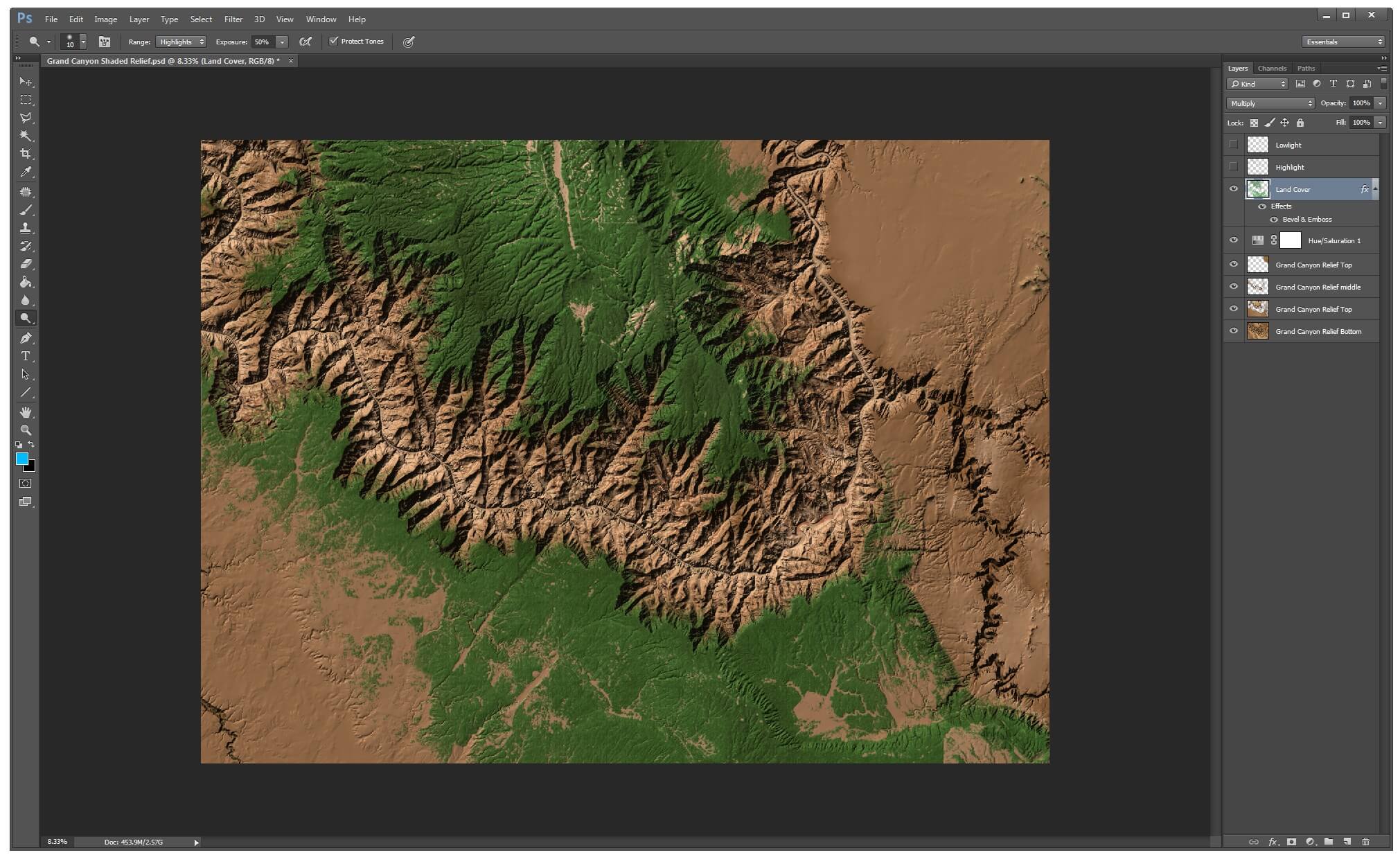Click the add layer style fx icon
Screen dimensions: 1400x857
click(1273, 842)
